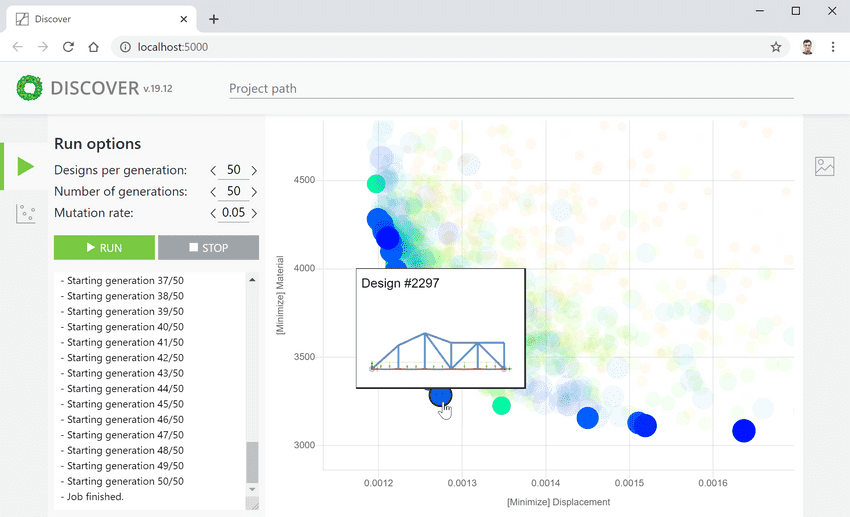Open Chrome's three-dot menu
Screen dimensions: 850x517
click(x=833, y=47)
